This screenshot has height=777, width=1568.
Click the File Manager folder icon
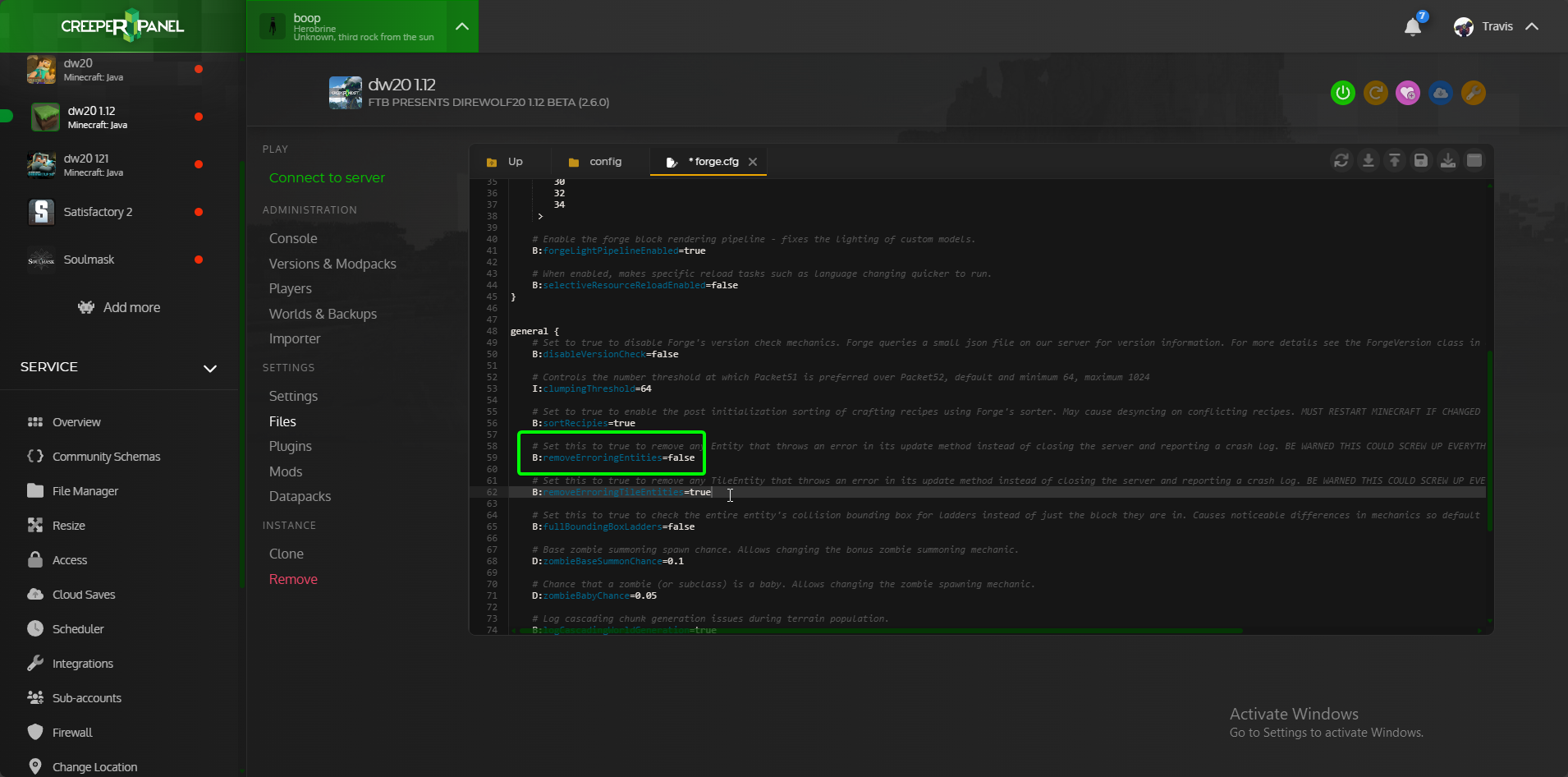point(35,490)
